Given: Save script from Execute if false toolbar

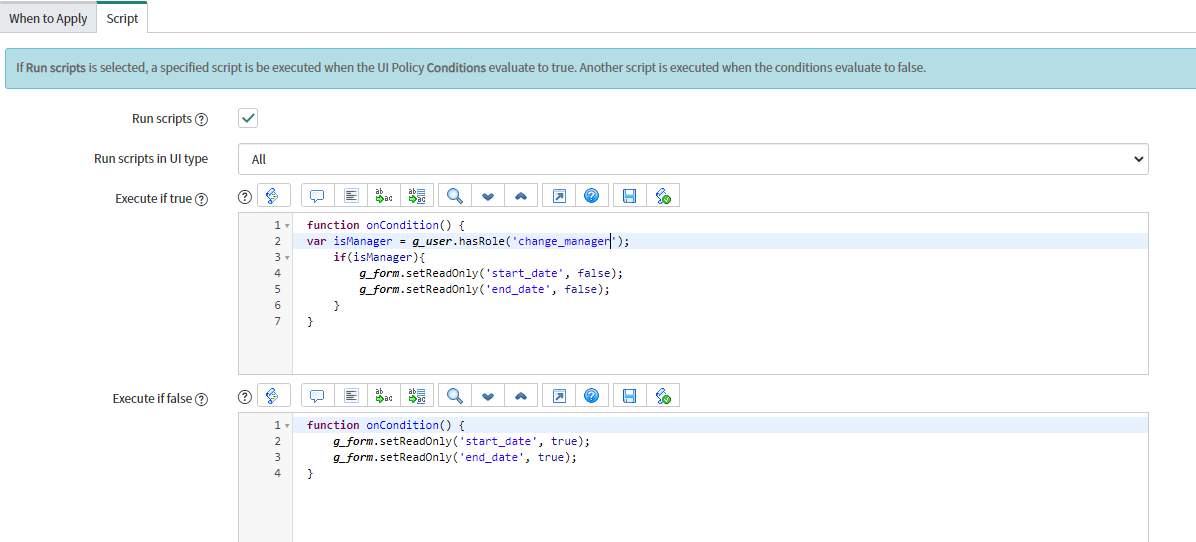Looking at the screenshot, I should click(x=629, y=396).
